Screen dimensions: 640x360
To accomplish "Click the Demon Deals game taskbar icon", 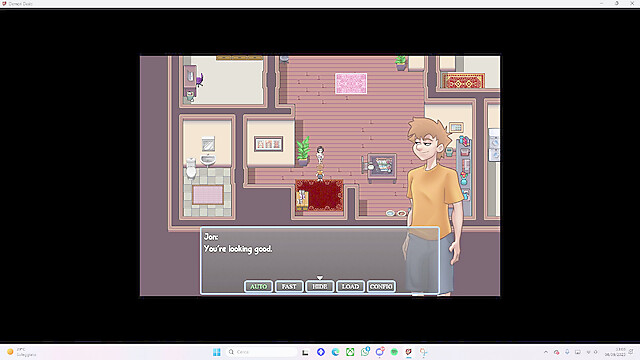I will point(409,352).
